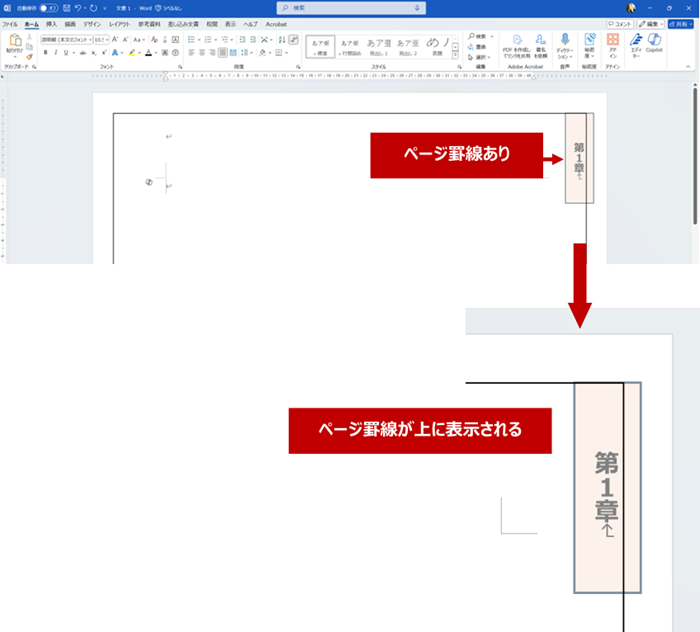Click the 共有 share button
700x632 pixels.
click(682, 23)
